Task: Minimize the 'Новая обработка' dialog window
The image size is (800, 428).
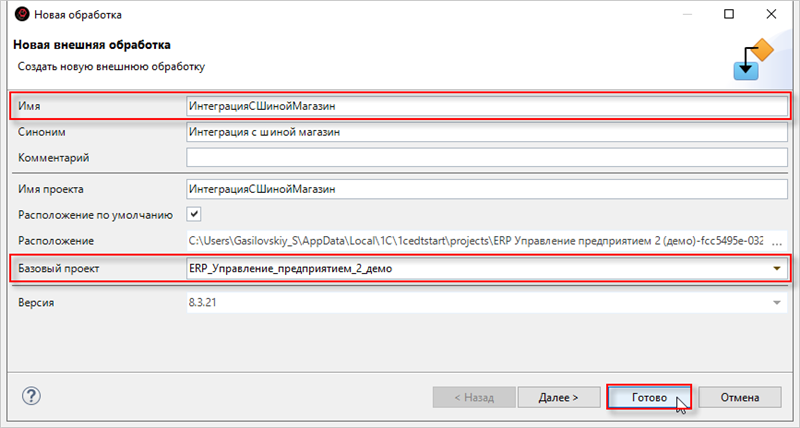Action: (682, 15)
